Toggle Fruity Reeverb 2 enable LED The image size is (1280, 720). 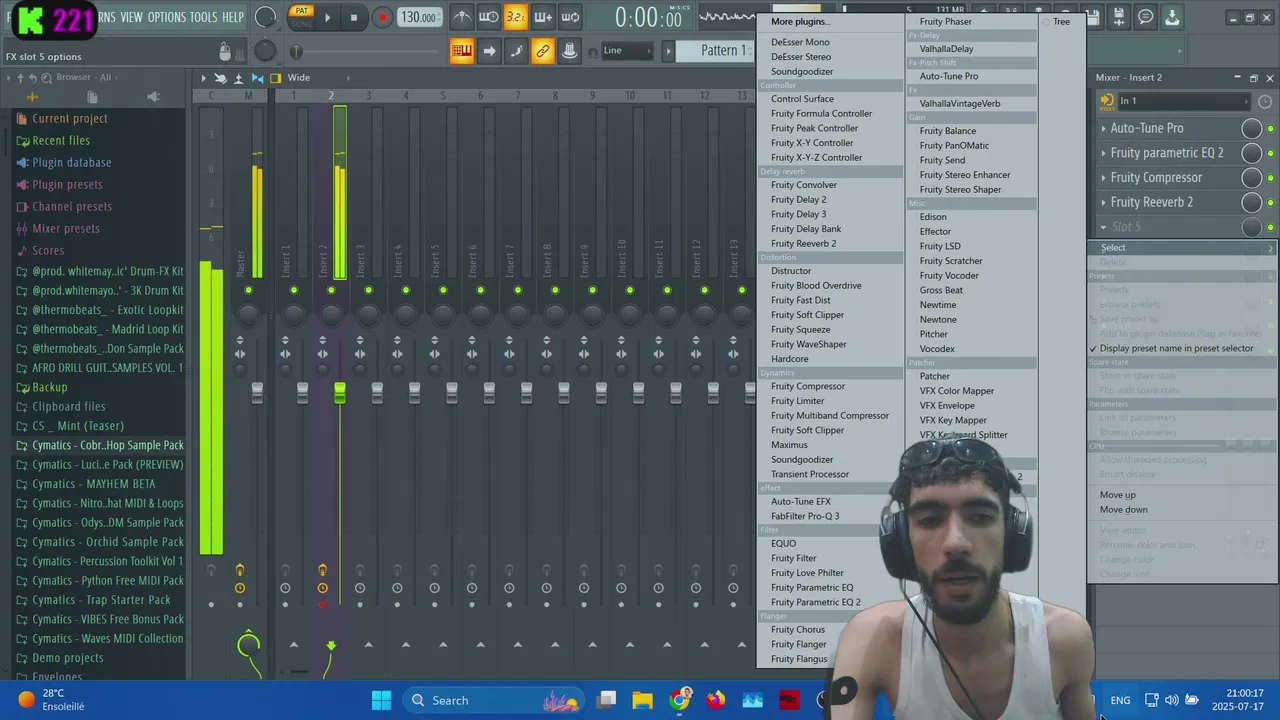pos(1270,202)
